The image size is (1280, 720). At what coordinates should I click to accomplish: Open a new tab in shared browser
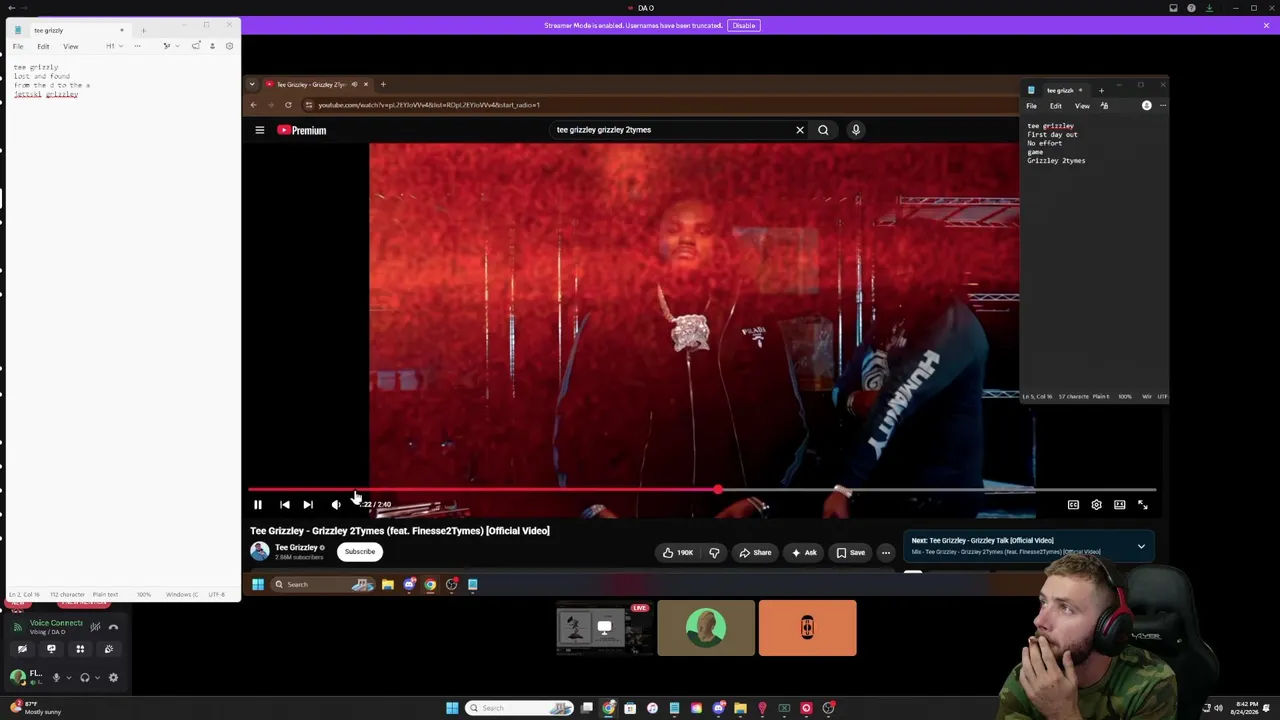(x=383, y=84)
